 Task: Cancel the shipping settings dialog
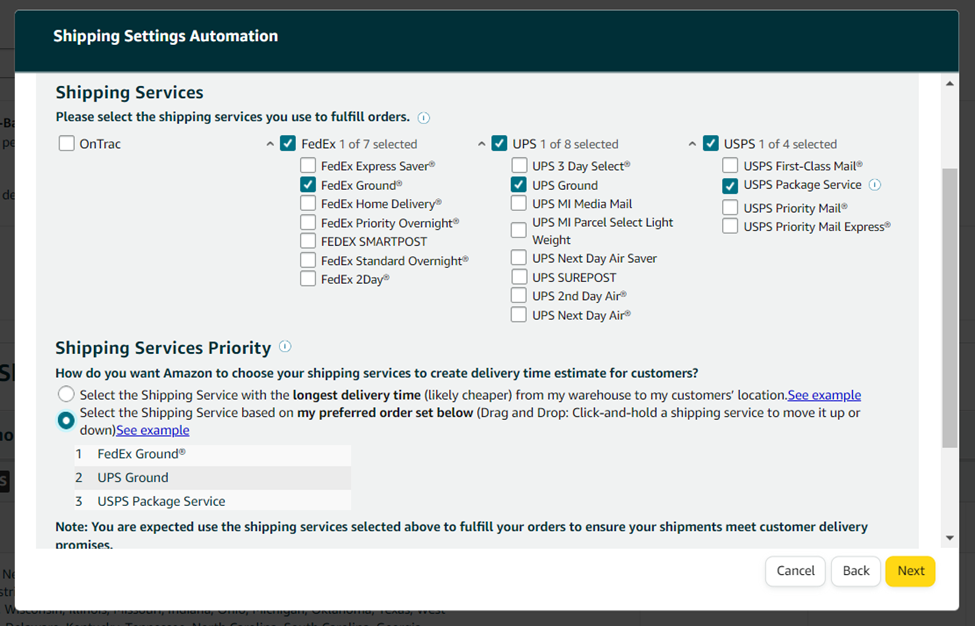pos(795,571)
